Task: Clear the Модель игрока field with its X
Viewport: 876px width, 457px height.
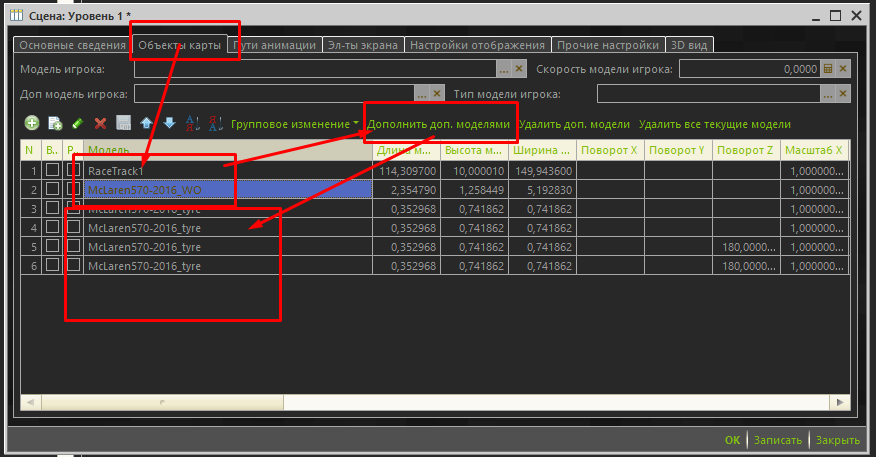Action: 519,69
